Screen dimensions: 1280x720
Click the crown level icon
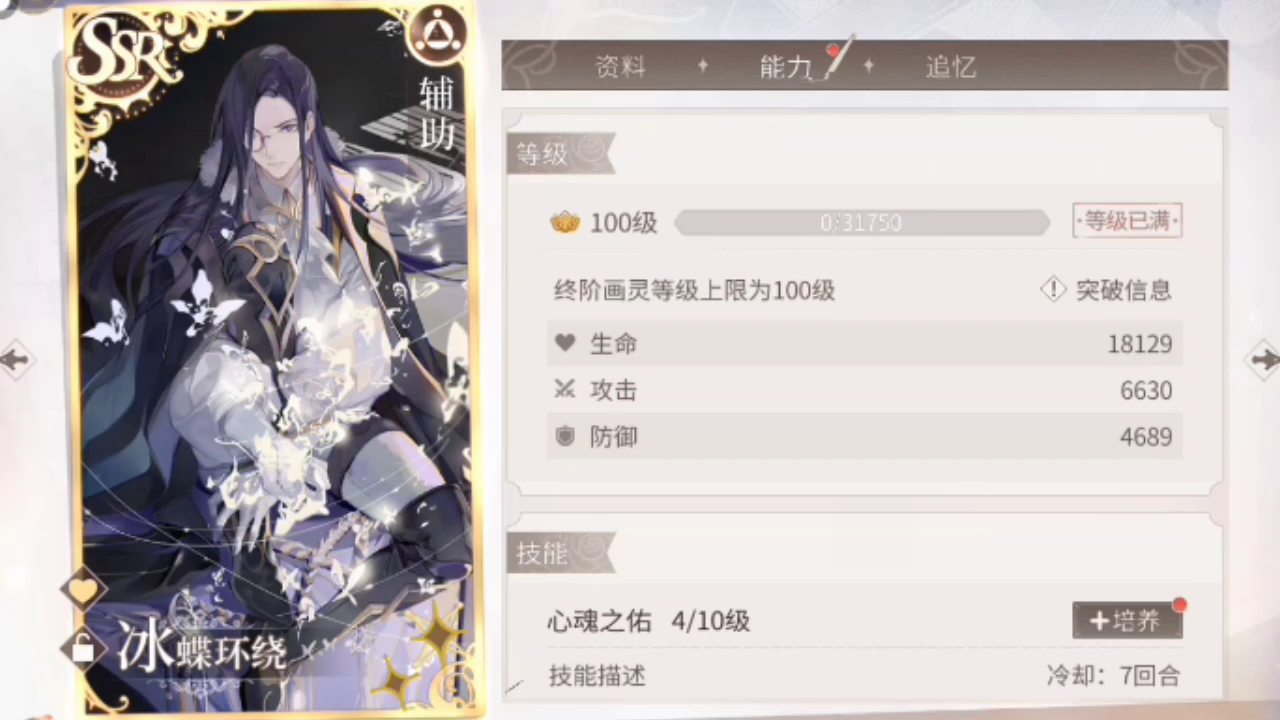565,222
